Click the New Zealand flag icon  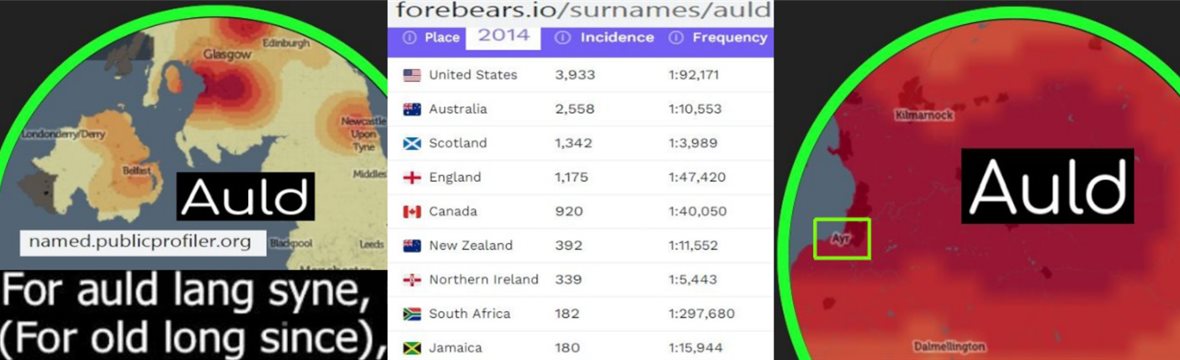(412, 246)
